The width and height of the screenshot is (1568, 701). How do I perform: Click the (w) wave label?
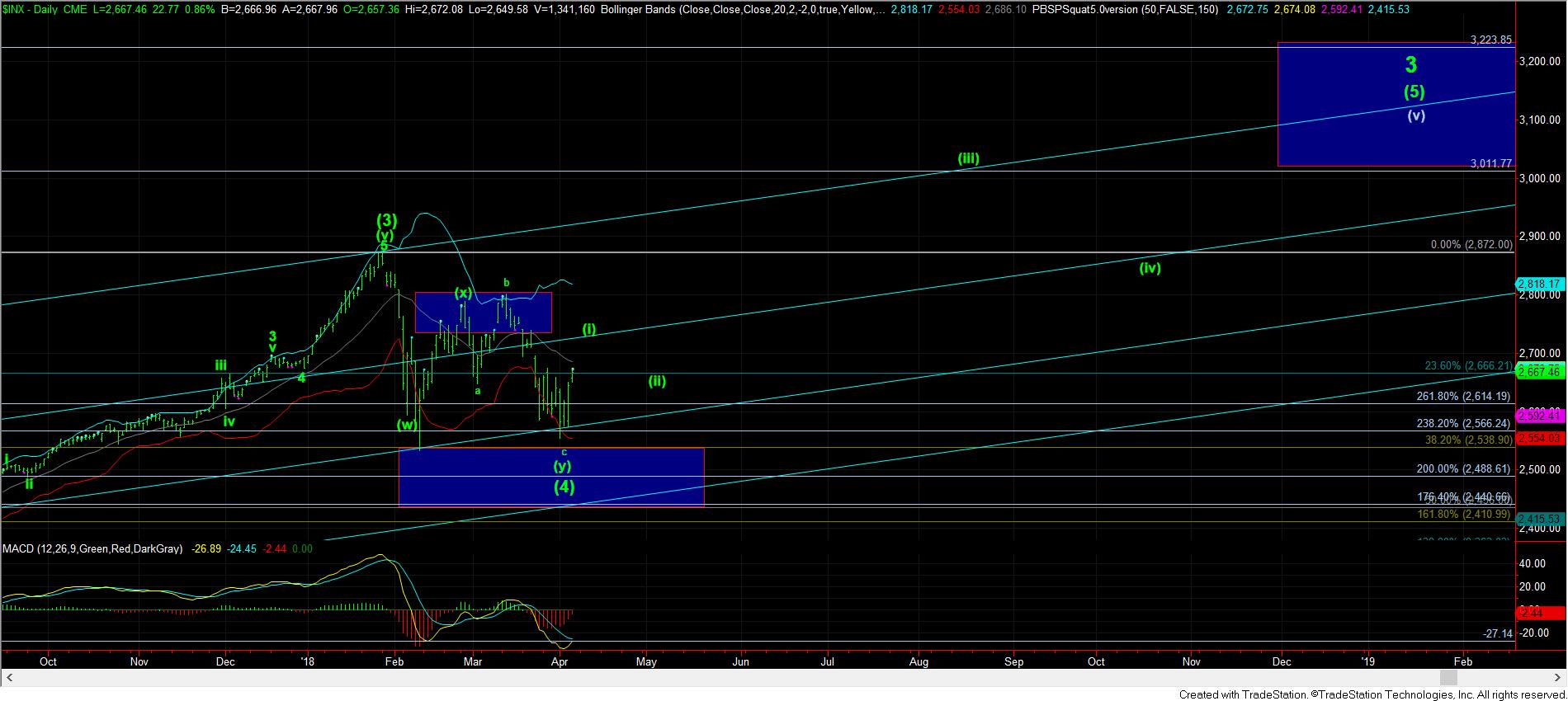click(x=407, y=425)
